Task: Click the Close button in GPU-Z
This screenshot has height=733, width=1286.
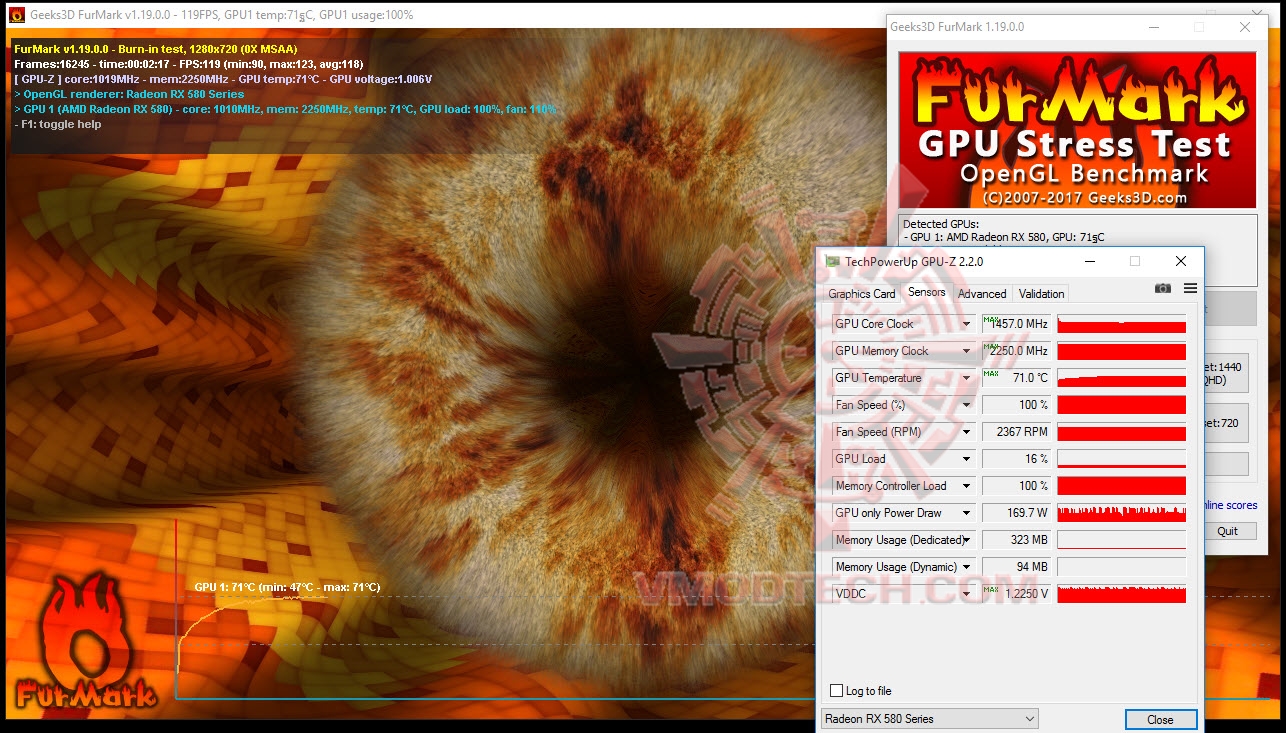Action: click(1160, 719)
